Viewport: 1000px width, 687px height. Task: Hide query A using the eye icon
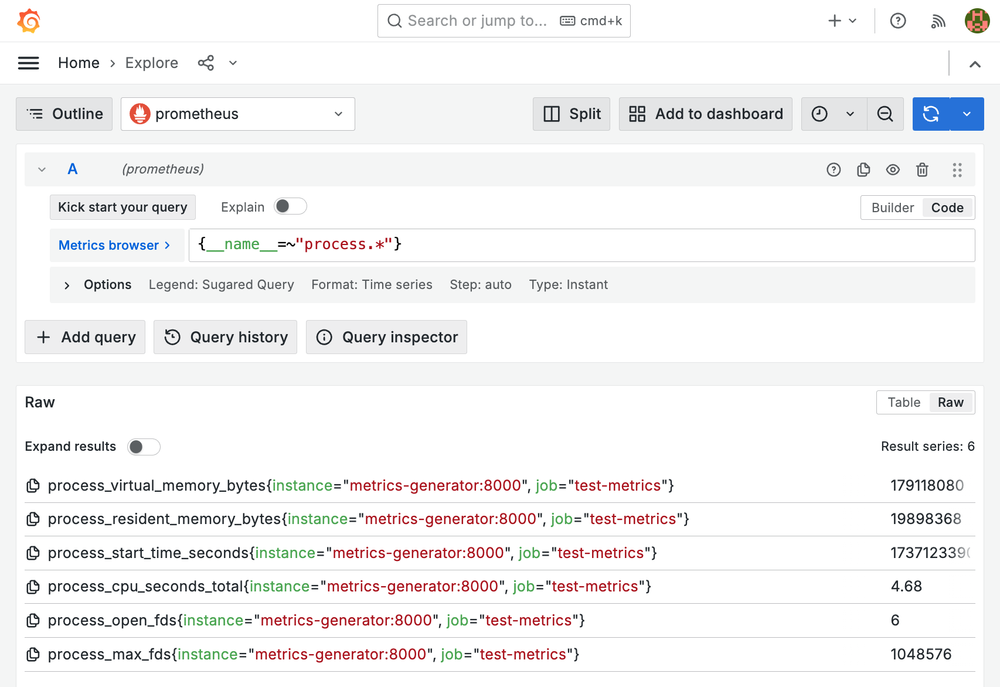[x=893, y=170]
